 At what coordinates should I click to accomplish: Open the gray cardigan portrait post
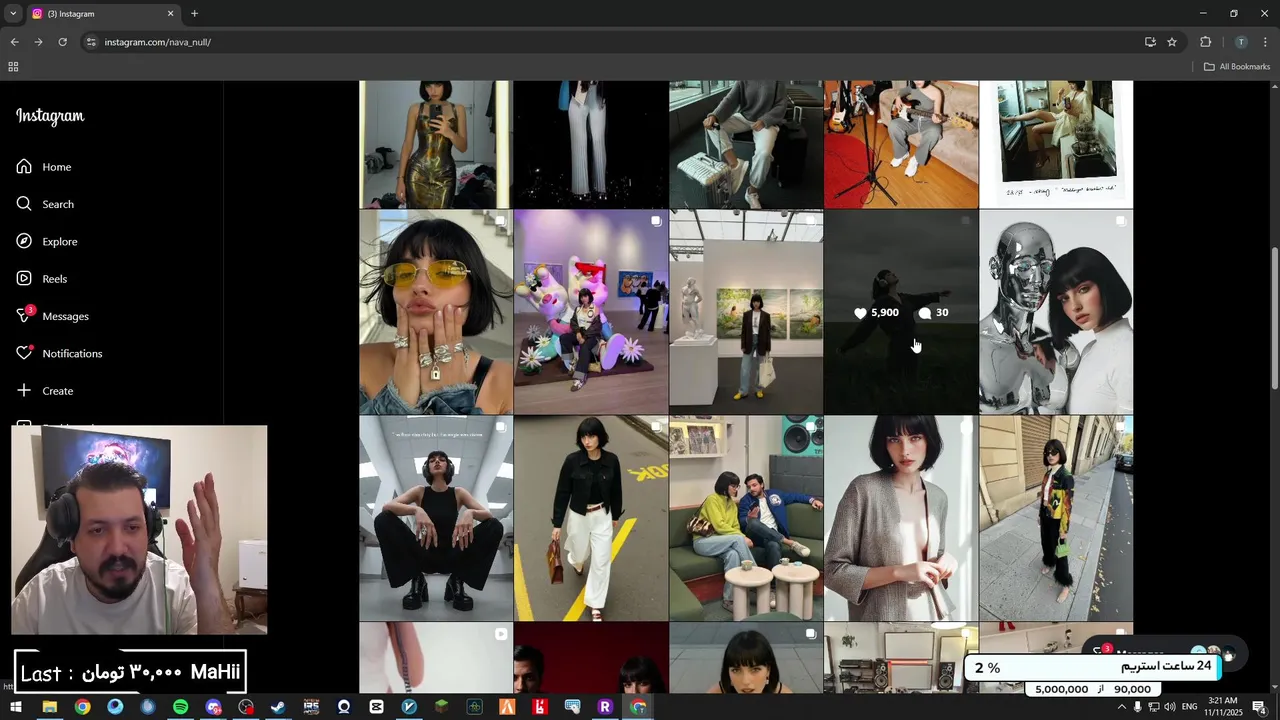click(x=901, y=518)
